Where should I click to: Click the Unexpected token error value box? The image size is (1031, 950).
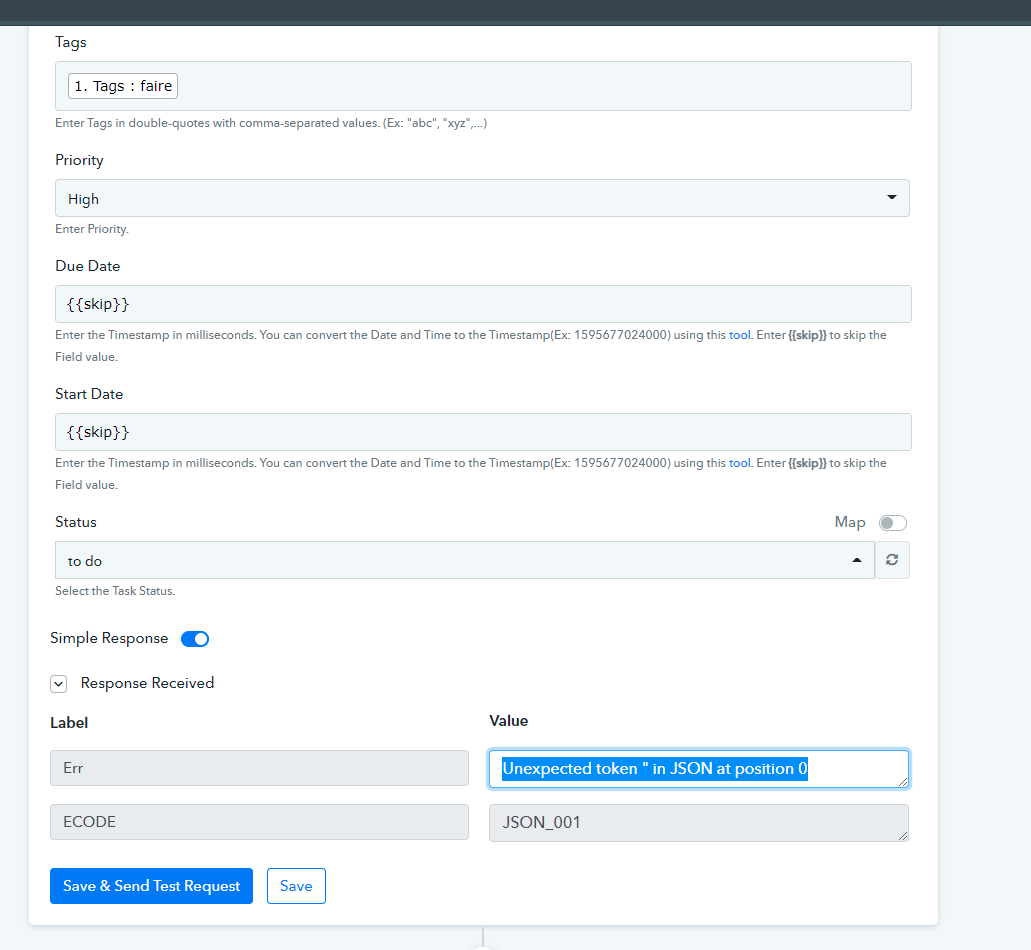(699, 769)
